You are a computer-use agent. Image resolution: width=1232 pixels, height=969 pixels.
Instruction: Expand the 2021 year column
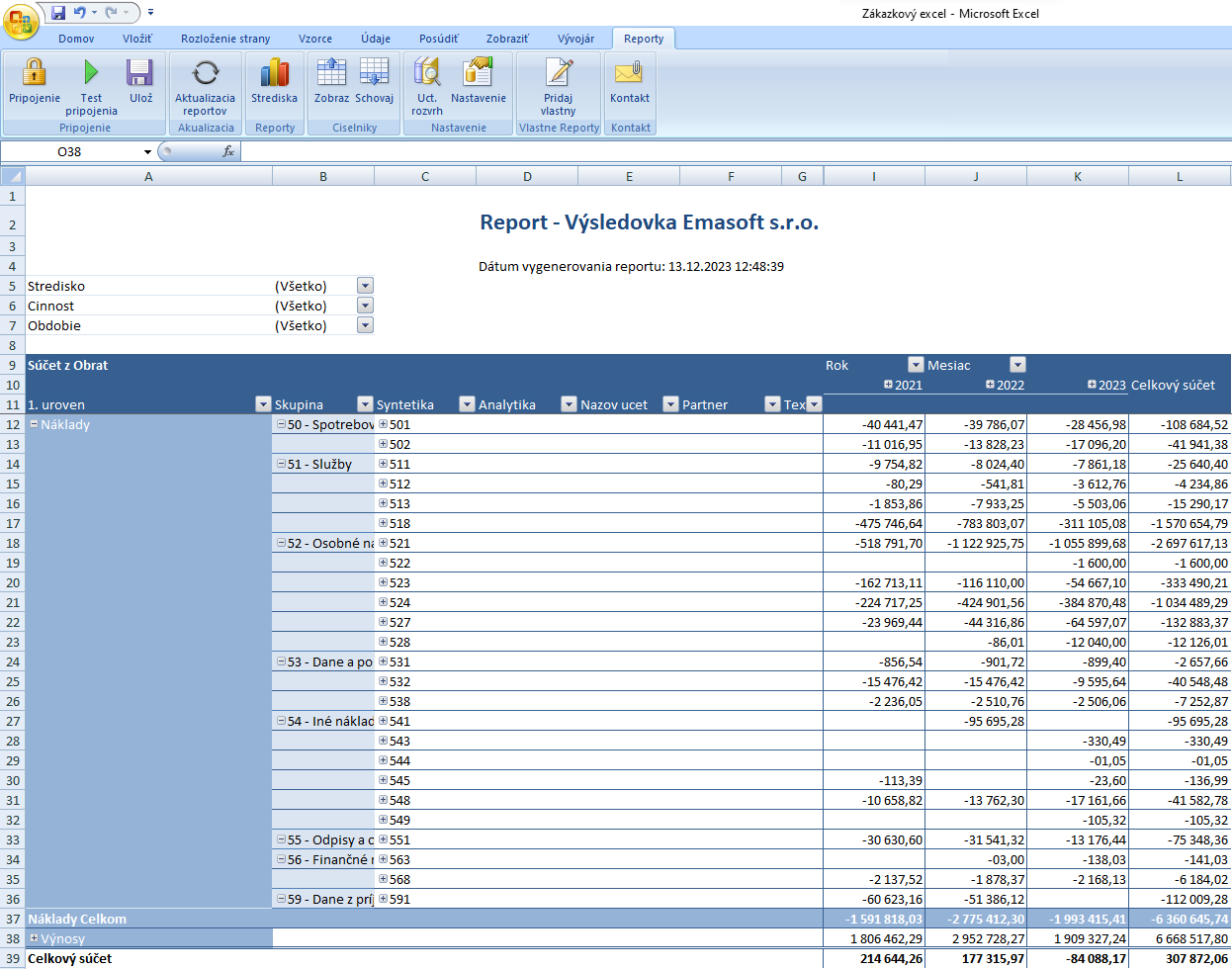(x=888, y=385)
